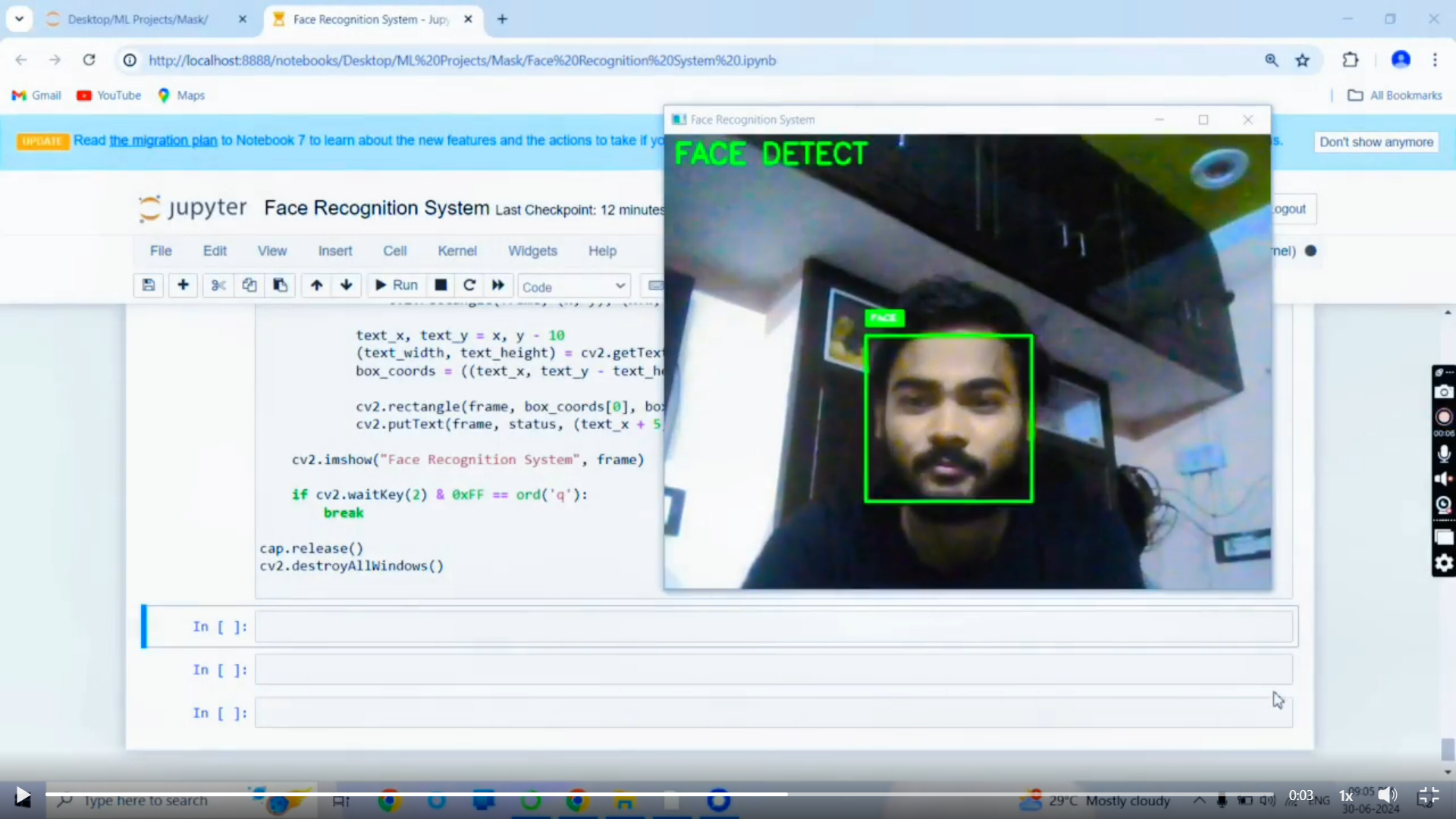Click the first empty In [ ] cell
Image resolution: width=1456 pixels, height=819 pixels.
coord(773,626)
